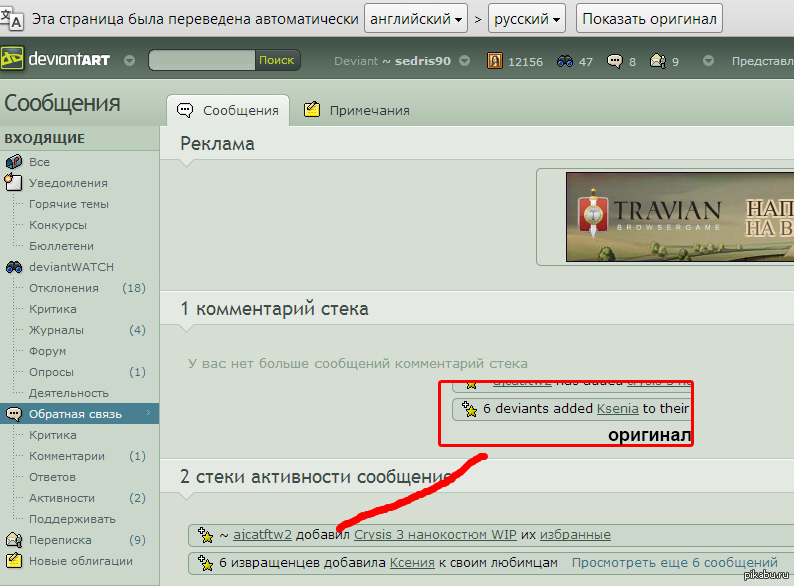Open Бюллетени in the sidebar

61,246
